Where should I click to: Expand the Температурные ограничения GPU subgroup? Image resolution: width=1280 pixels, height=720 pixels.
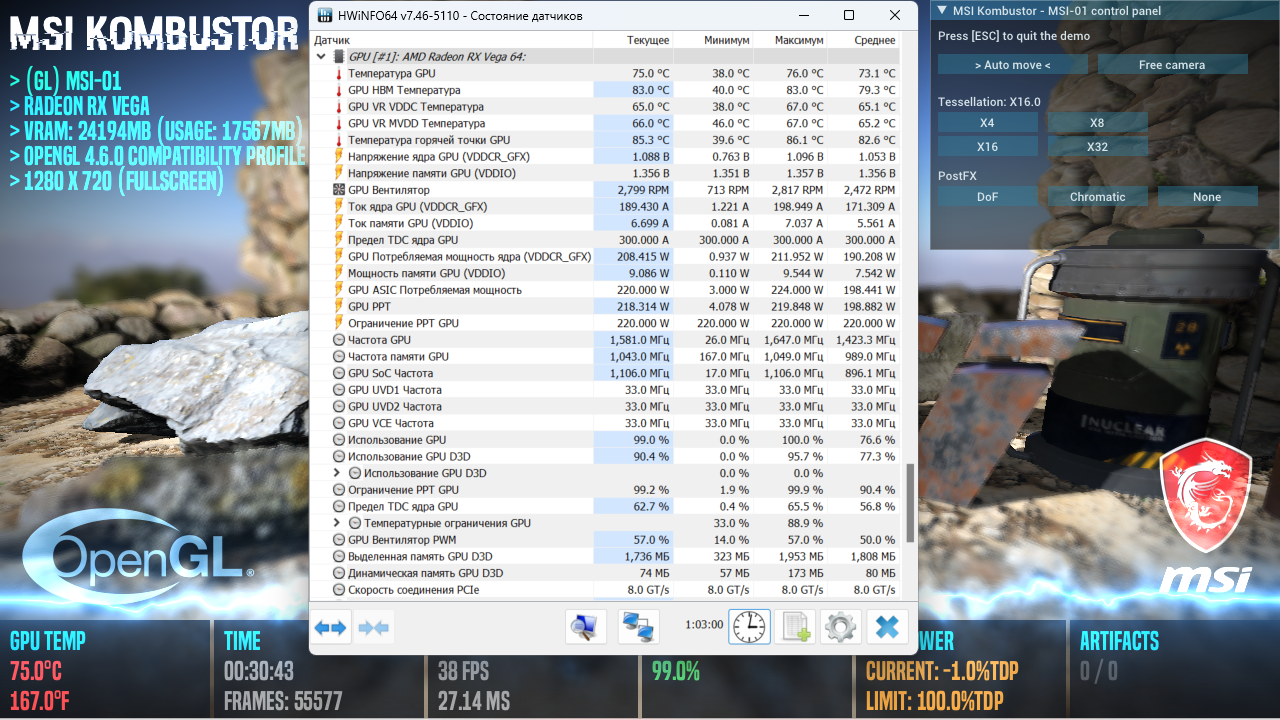pos(337,523)
